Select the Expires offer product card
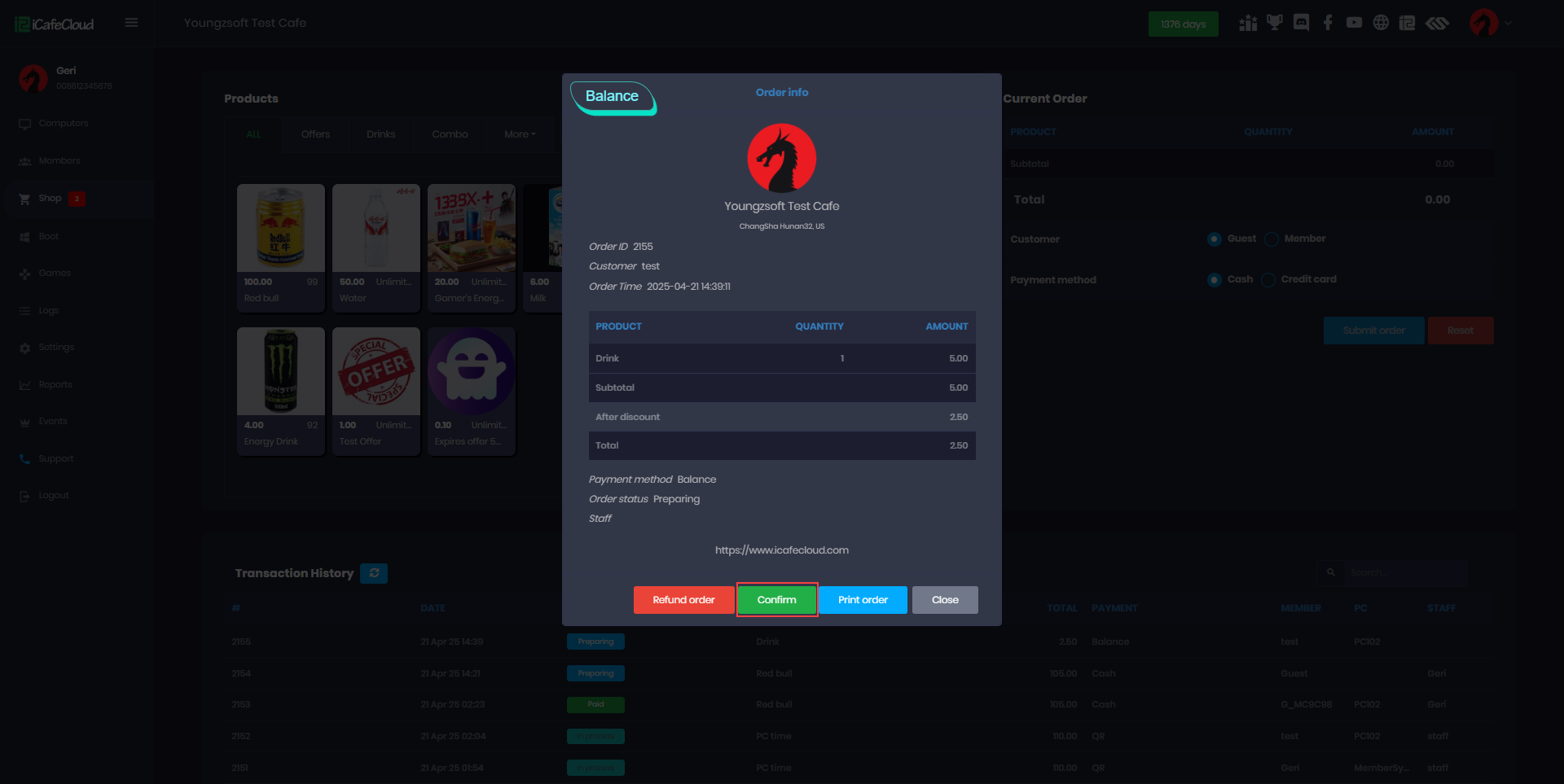Image resolution: width=1564 pixels, height=784 pixels. pyautogui.click(x=472, y=392)
